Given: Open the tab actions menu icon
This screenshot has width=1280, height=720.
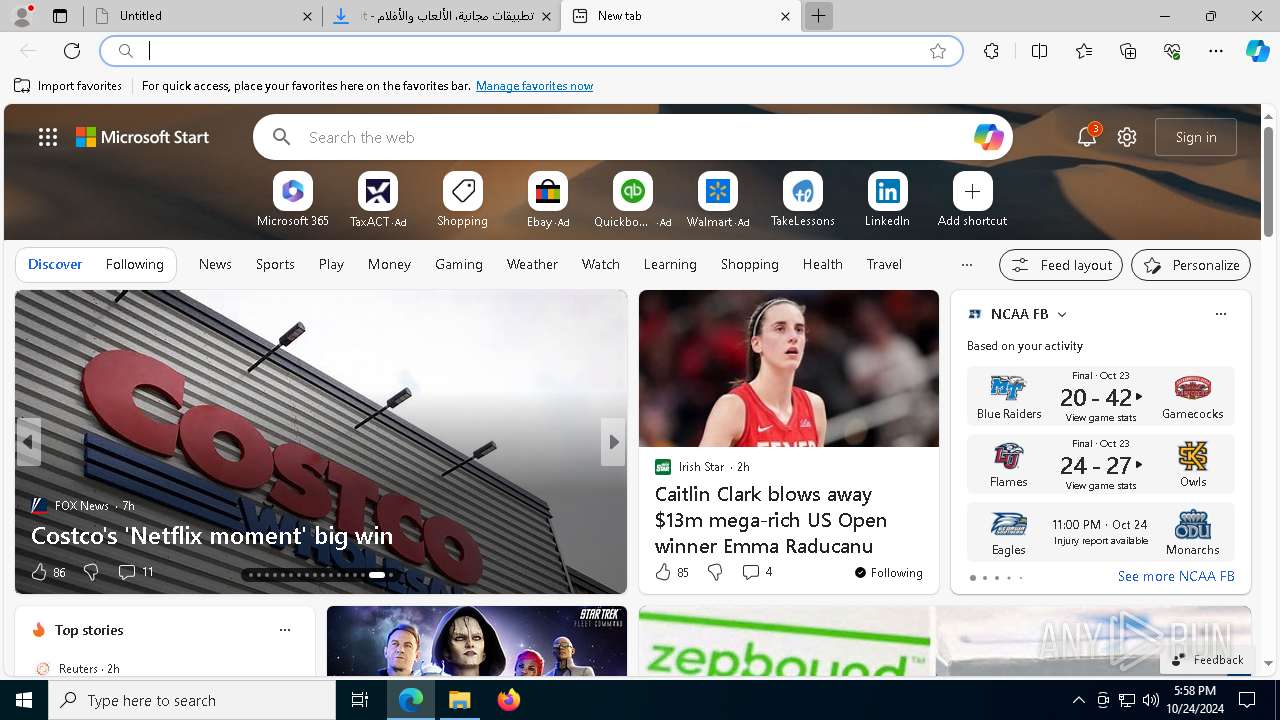Looking at the screenshot, I should (x=60, y=16).
